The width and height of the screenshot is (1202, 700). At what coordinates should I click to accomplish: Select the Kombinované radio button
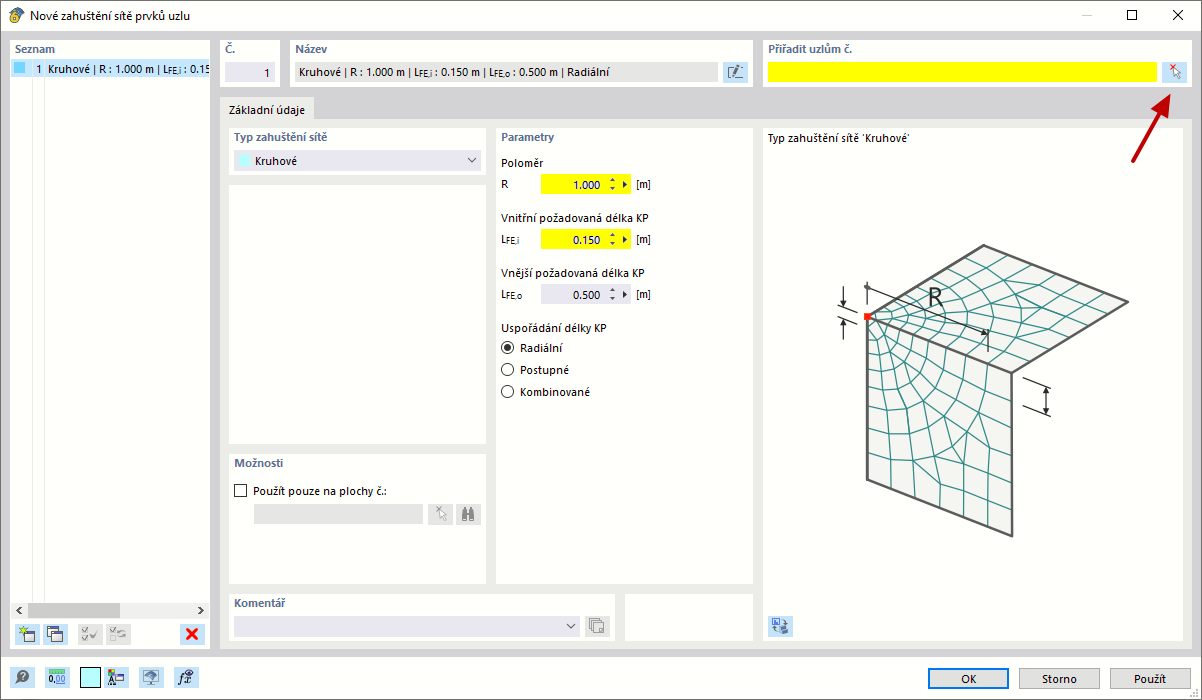pos(507,392)
